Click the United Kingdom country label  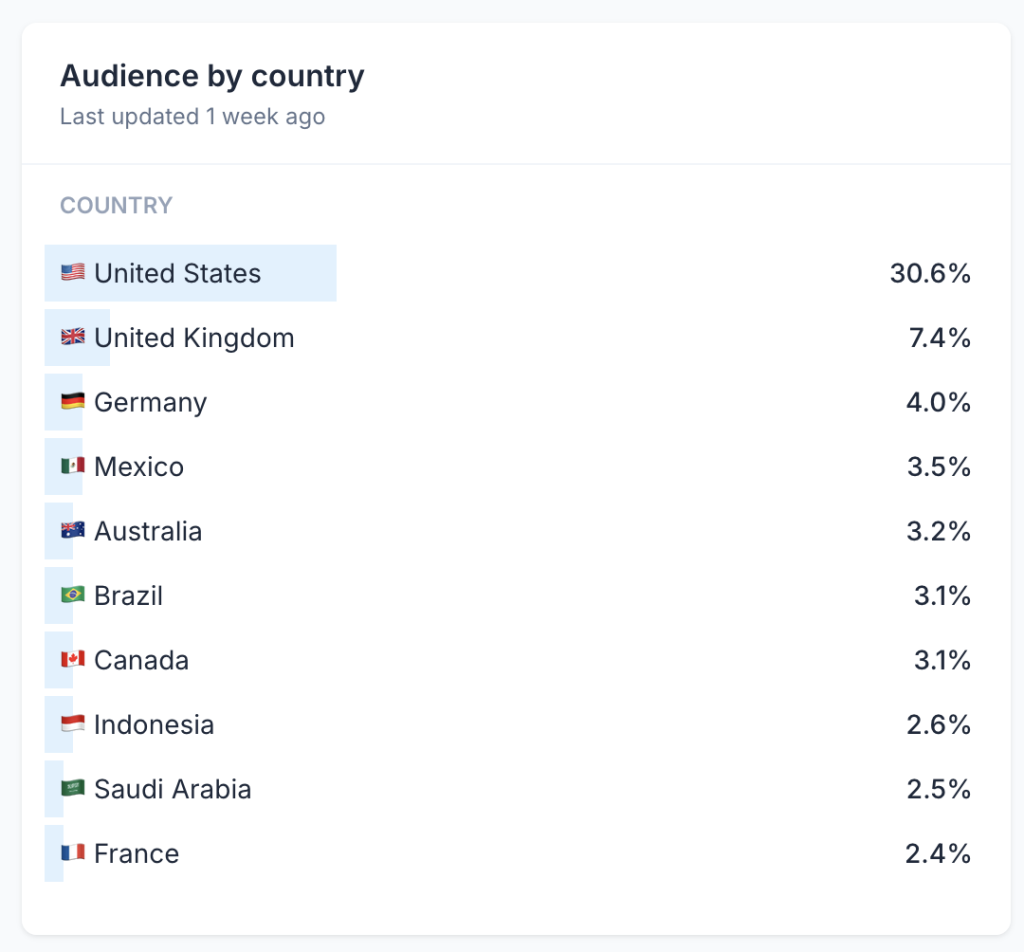pyautogui.click(x=194, y=338)
